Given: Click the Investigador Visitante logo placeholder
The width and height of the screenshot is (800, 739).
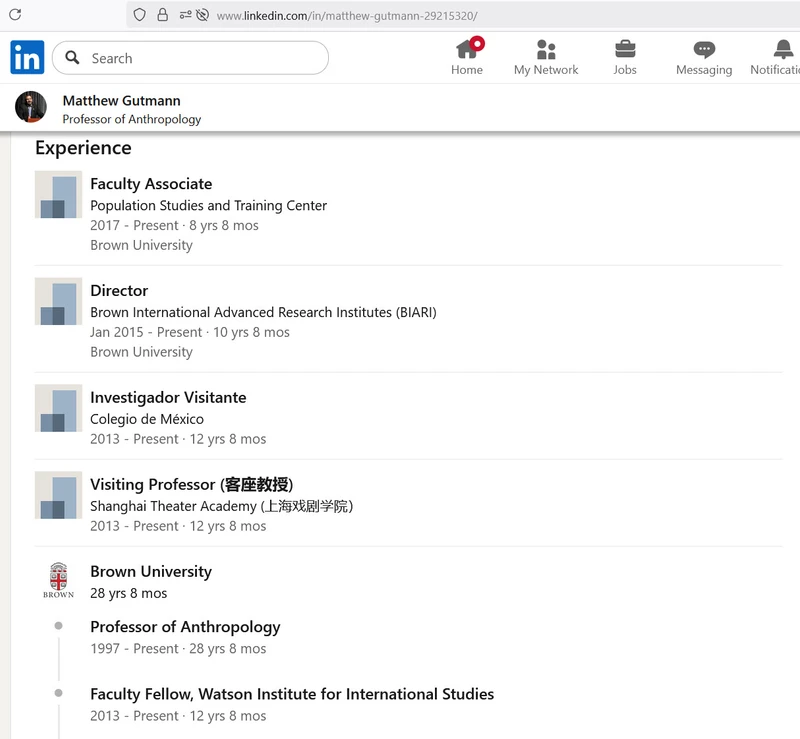Looking at the screenshot, I should point(58,408).
